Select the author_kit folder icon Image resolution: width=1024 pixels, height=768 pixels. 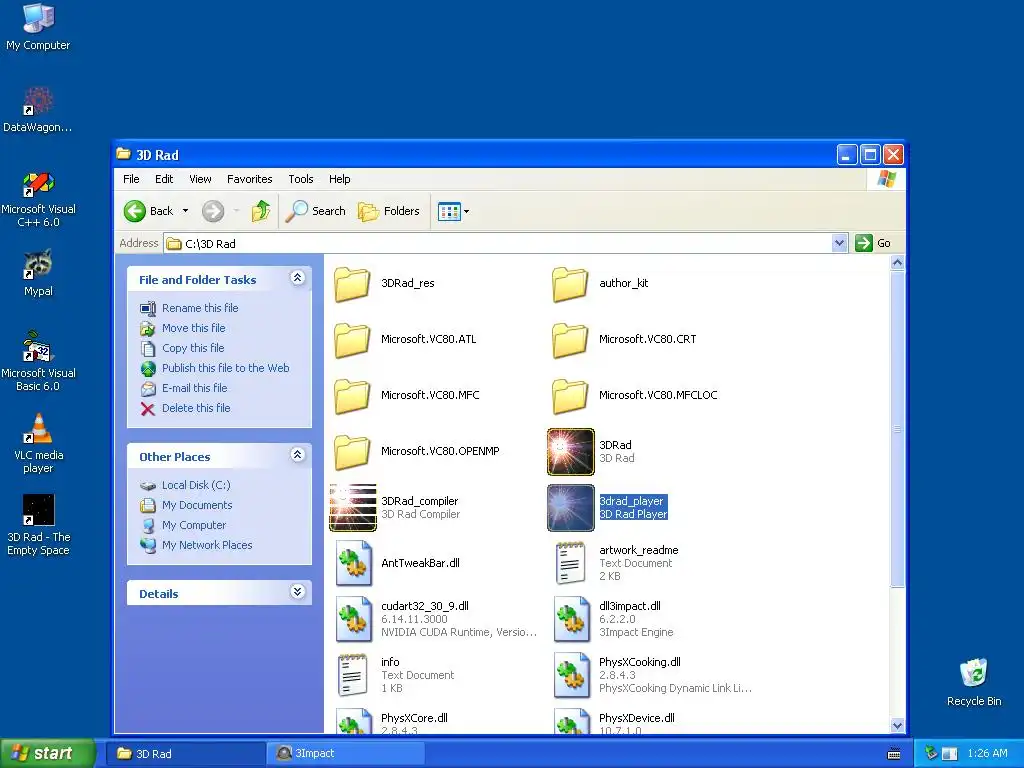click(x=570, y=284)
